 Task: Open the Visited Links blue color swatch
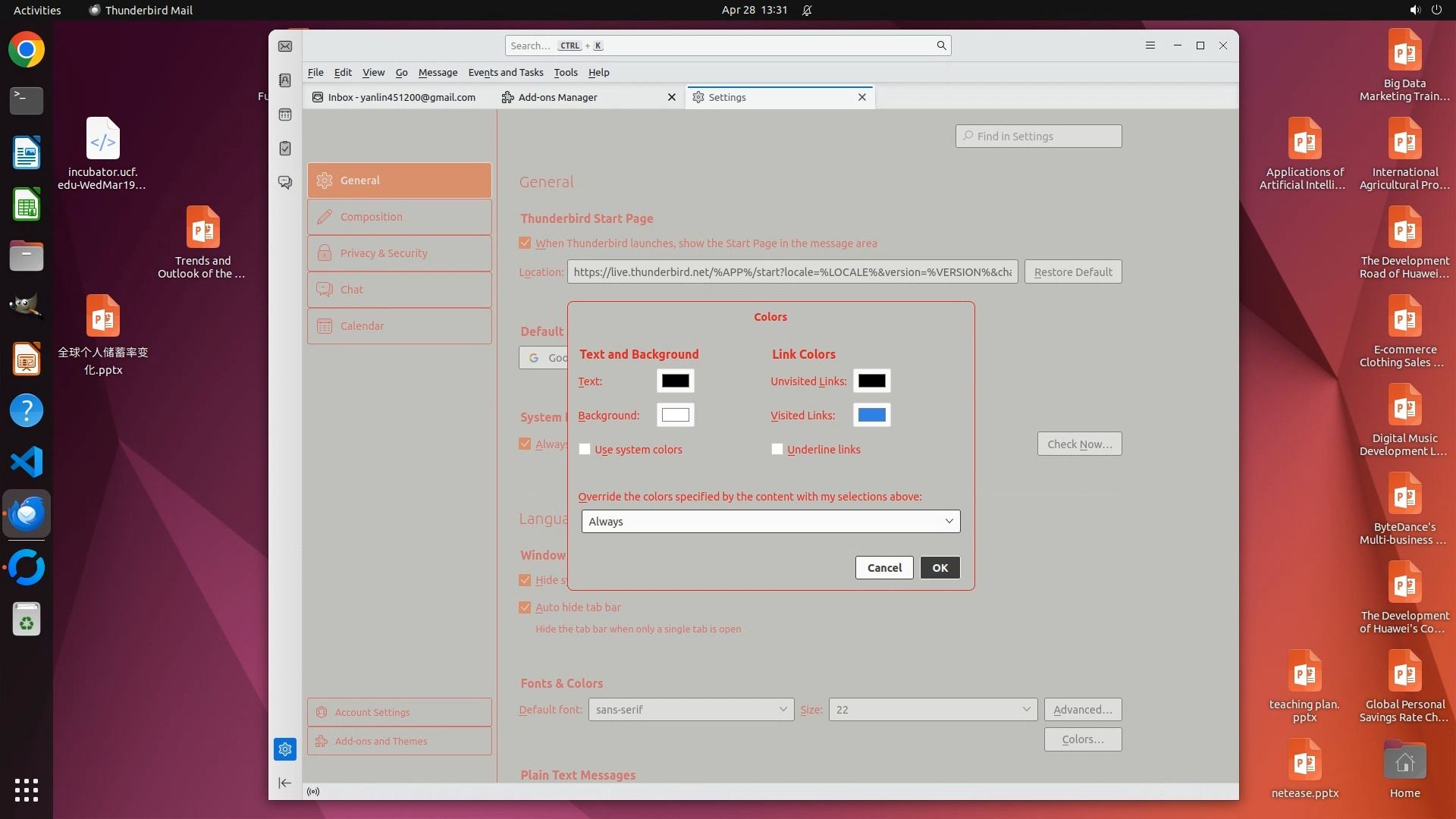pos(871,415)
